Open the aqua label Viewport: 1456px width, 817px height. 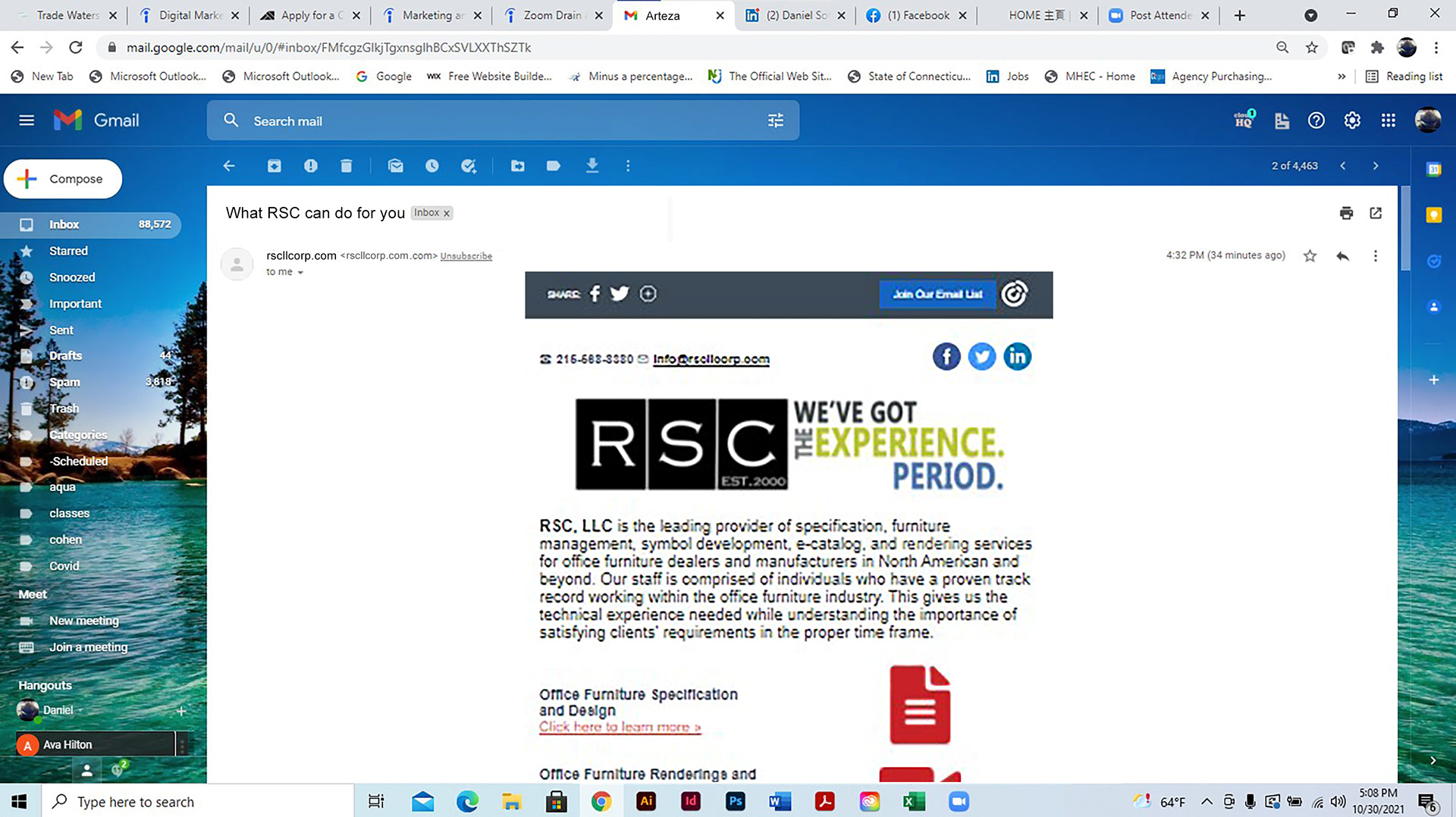(x=62, y=487)
